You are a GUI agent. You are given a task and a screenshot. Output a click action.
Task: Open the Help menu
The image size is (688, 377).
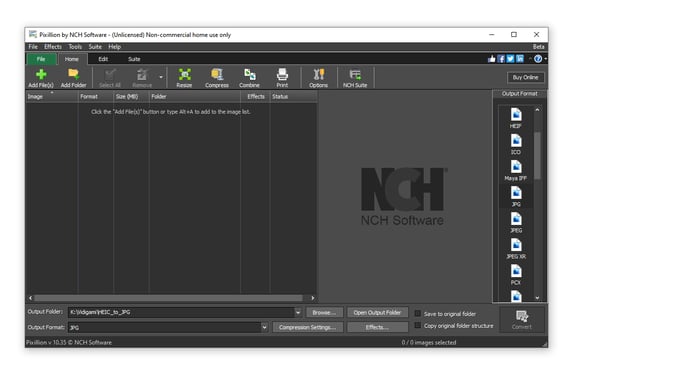pyautogui.click(x=115, y=47)
